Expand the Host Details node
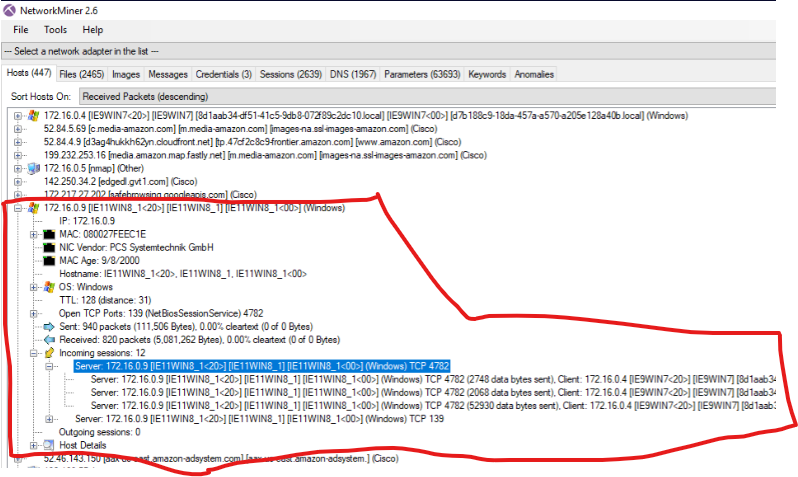The height and width of the screenshot is (477, 798). pos(34,444)
